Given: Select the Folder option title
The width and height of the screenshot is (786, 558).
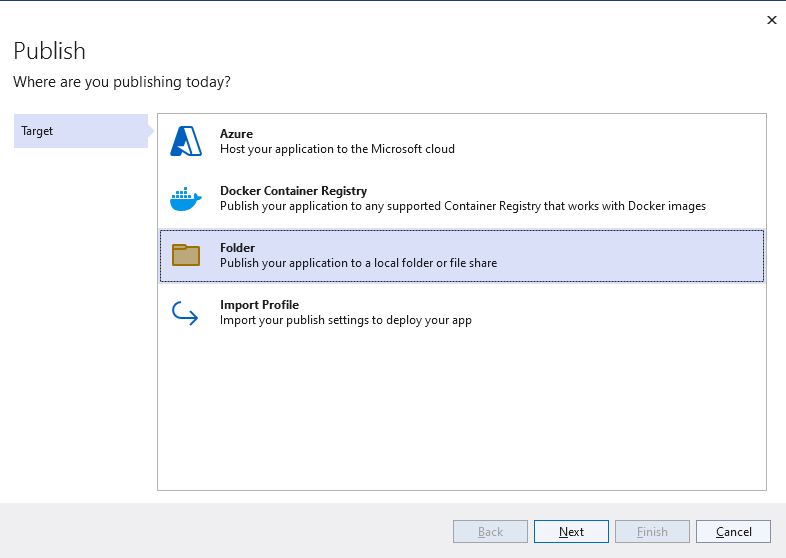Looking at the screenshot, I should [237, 248].
